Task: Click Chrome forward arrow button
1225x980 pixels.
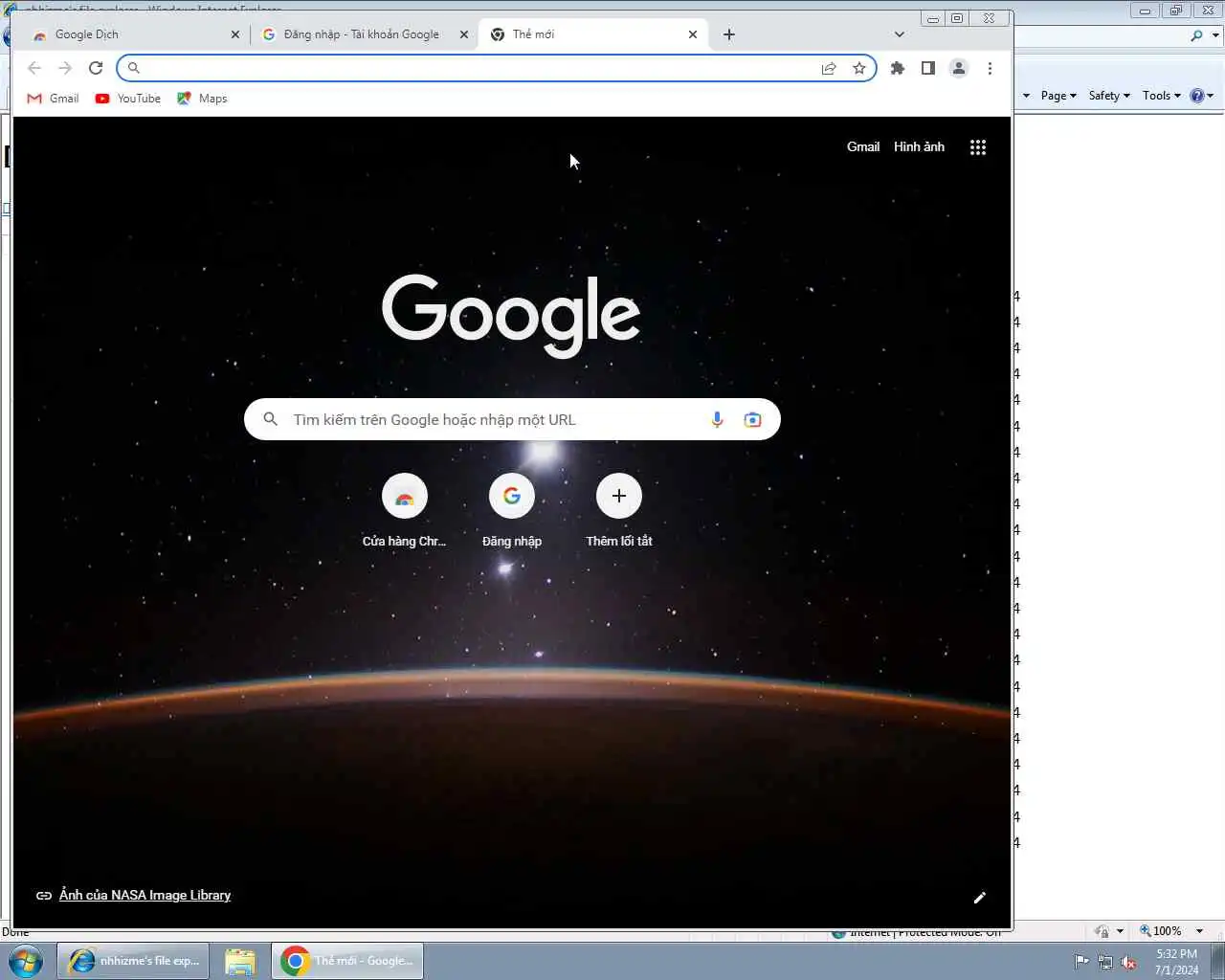Action: pos(65,68)
